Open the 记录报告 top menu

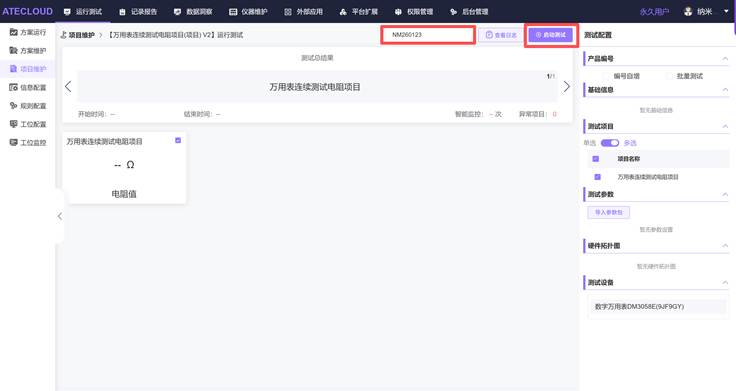pos(138,12)
